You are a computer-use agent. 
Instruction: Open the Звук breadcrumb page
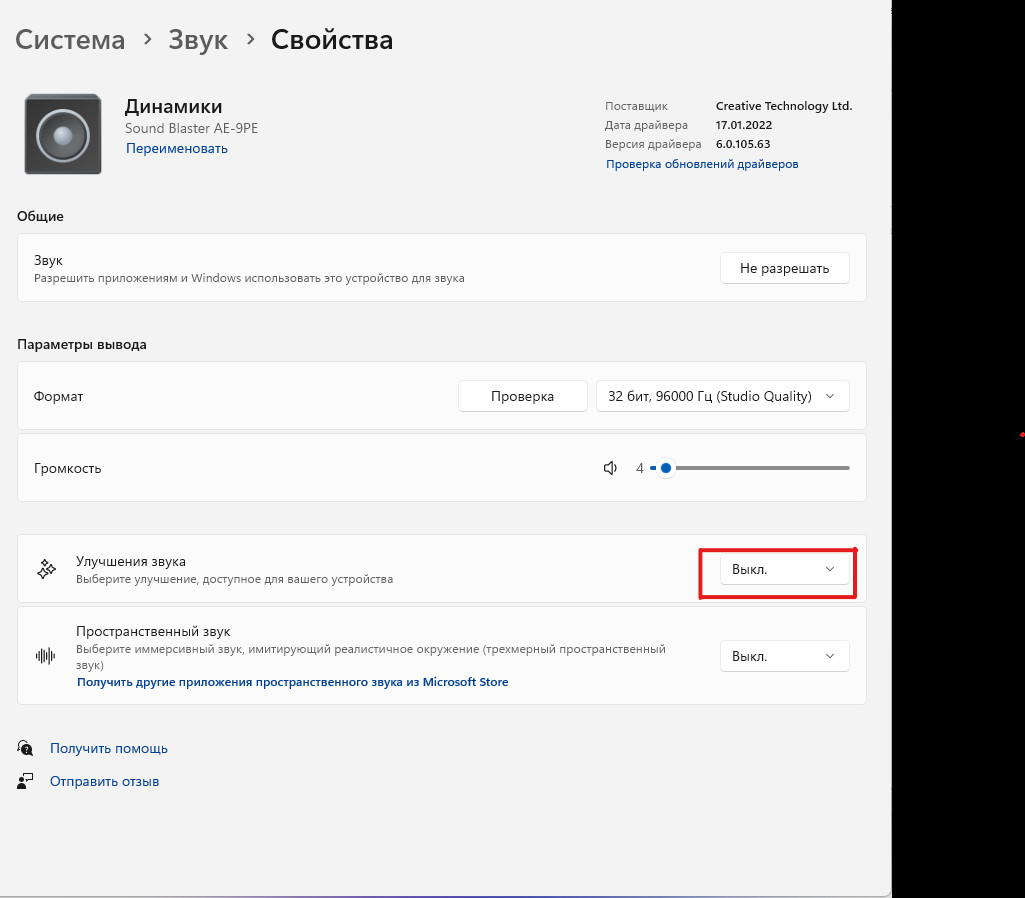tap(198, 40)
